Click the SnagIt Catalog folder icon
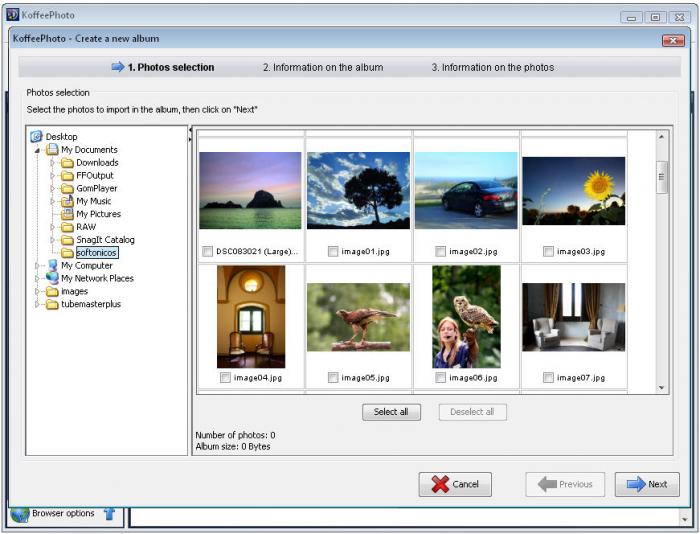This screenshot has width=700, height=534. click(67, 240)
